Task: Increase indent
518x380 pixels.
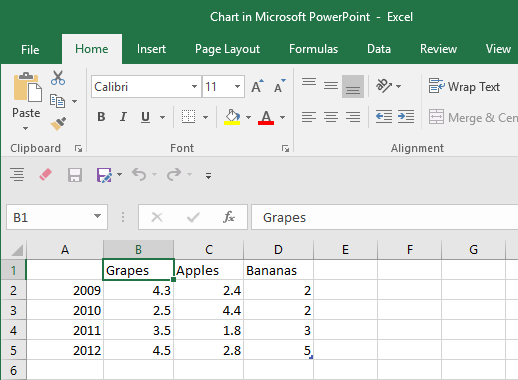Action: point(406,117)
